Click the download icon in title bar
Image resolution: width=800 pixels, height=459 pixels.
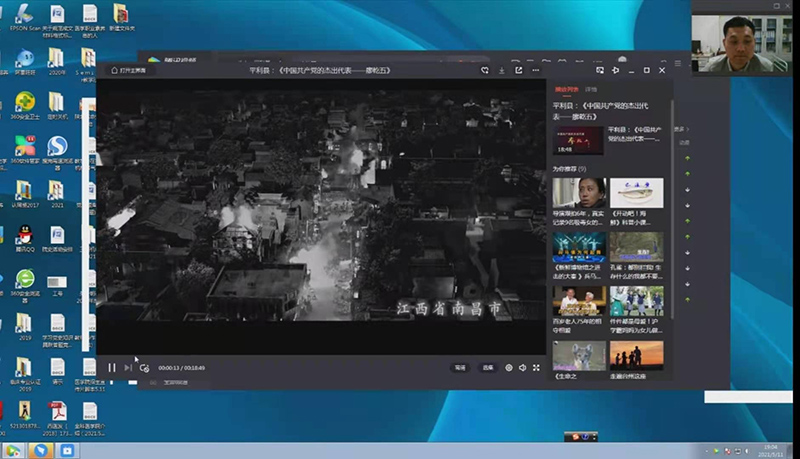(502, 70)
